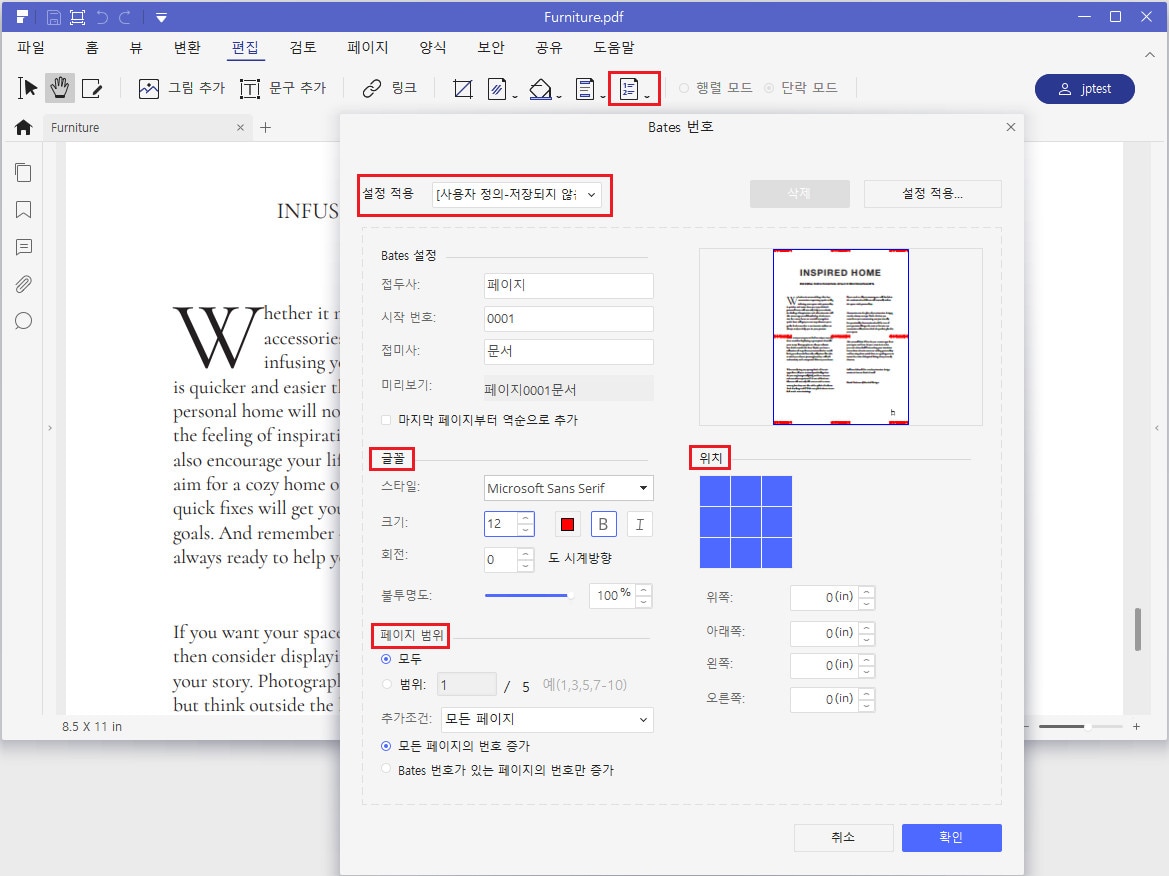The height and width of the screenshot is (876, 1169).
Task: Switch to the 페이지 tab
Action: [x=368, y=48]
